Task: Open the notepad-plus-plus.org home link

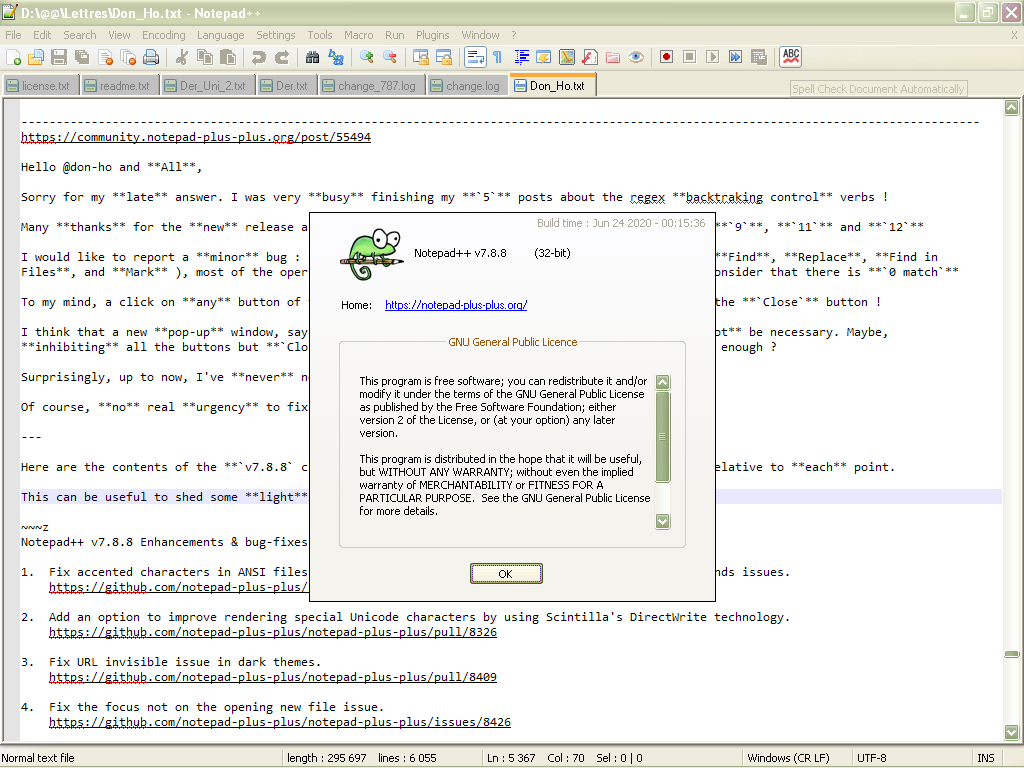Action: (456, 305)
